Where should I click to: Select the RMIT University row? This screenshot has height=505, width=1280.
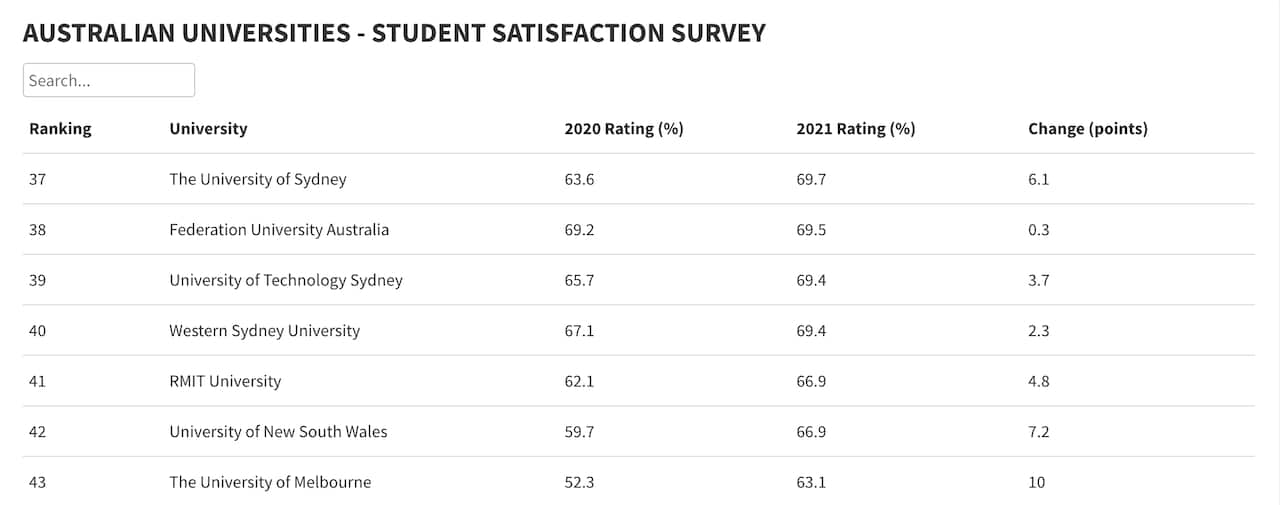[225, 381]
